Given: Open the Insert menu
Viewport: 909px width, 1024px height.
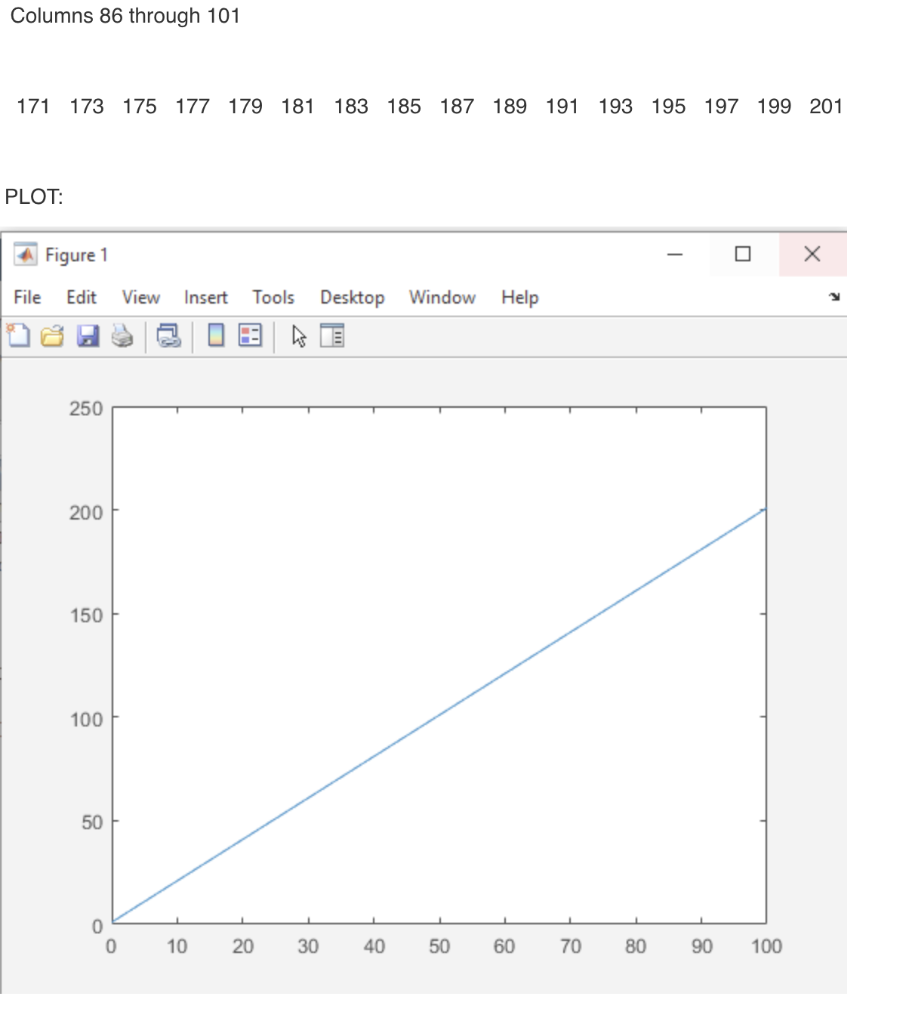Looking at the screenshot, I should pos(205,297).
